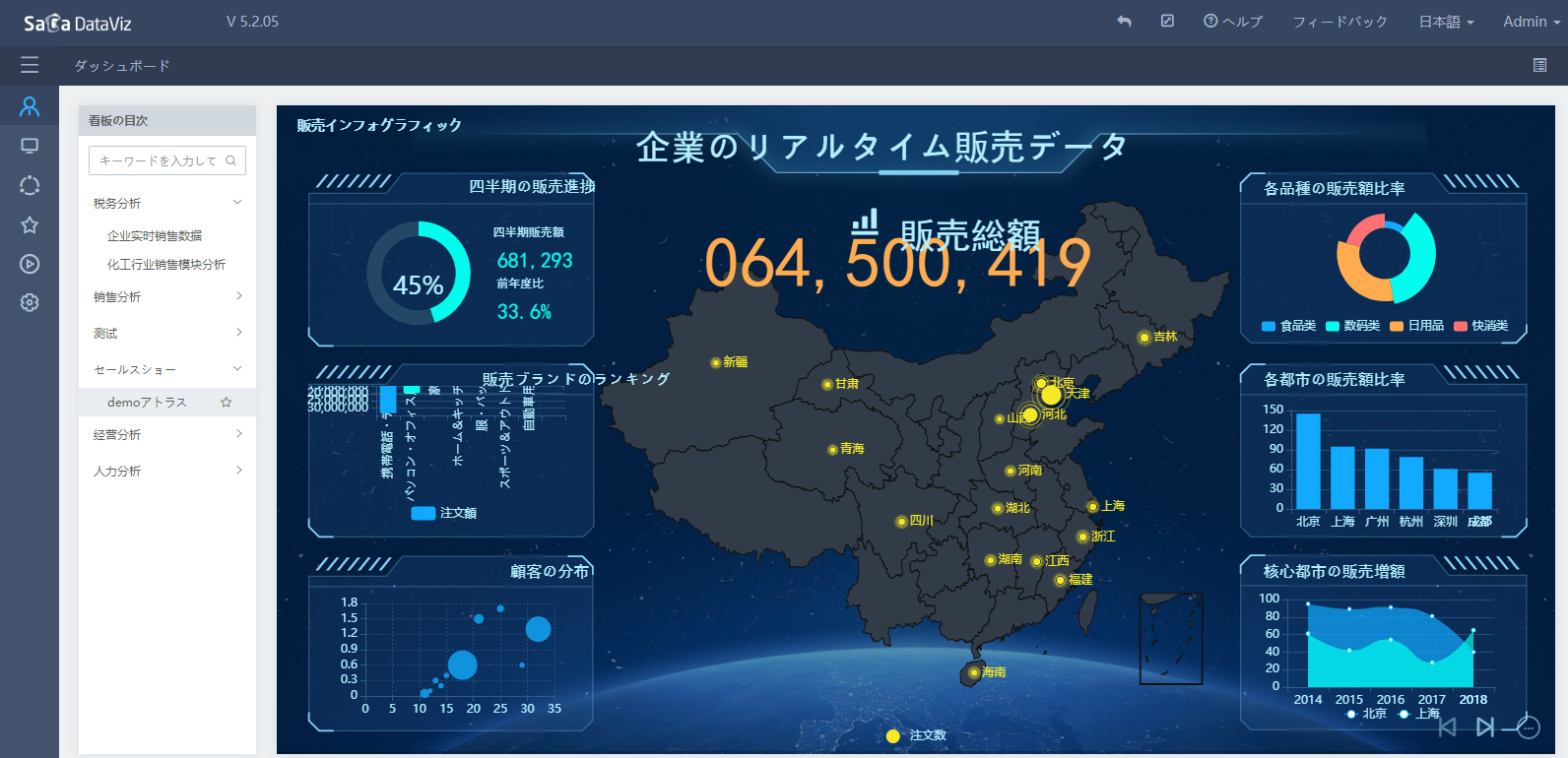The width and height of the screenshot is (1568, 758).
Task: Click the search magnifier icon in keyword box
Action: click(230, 160)
